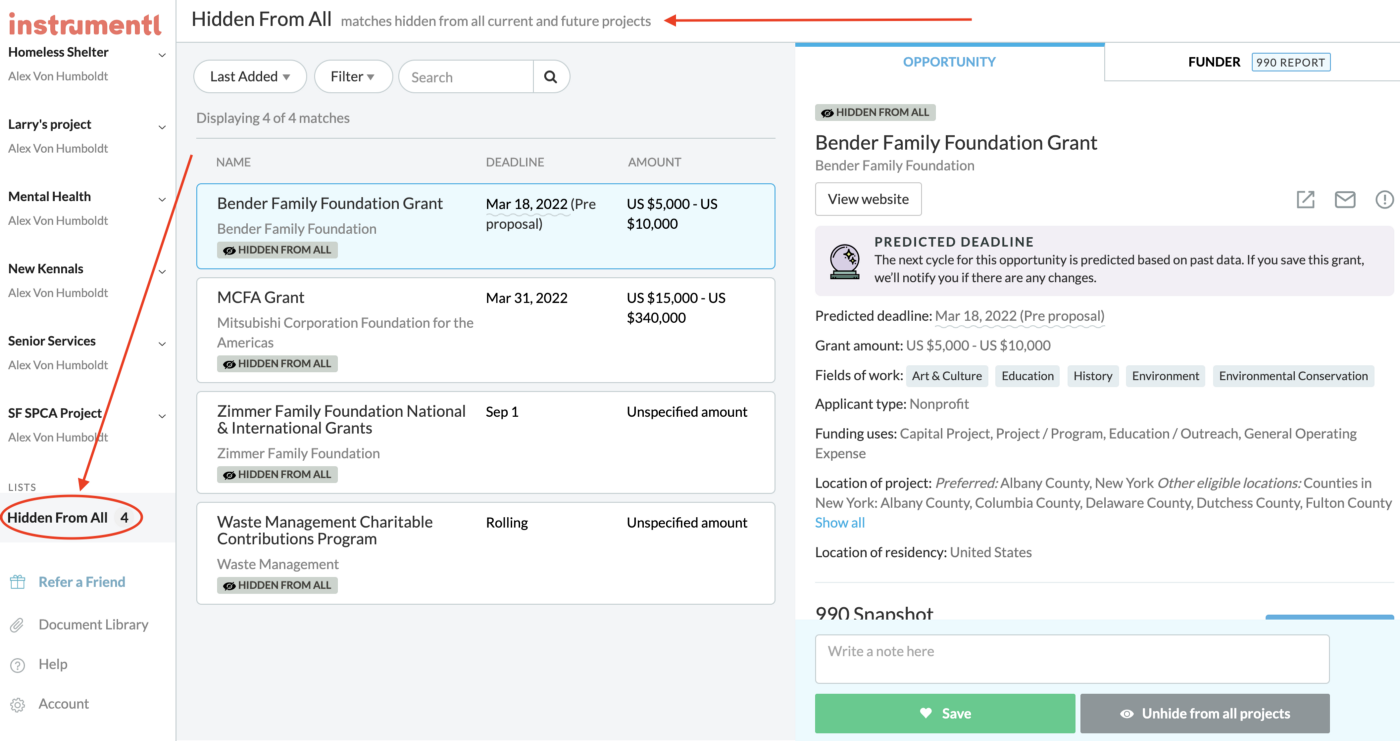Open the New Kennals project

[46, 268]
